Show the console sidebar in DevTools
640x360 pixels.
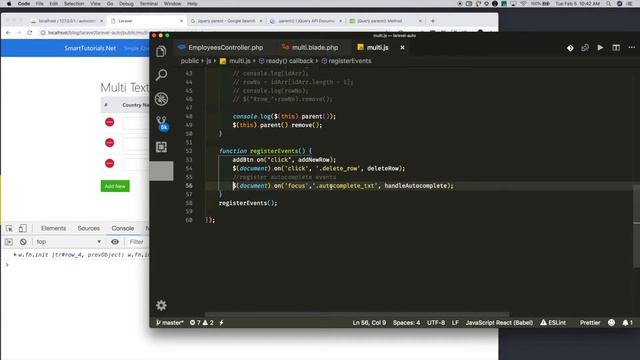[x=9, y=242]
